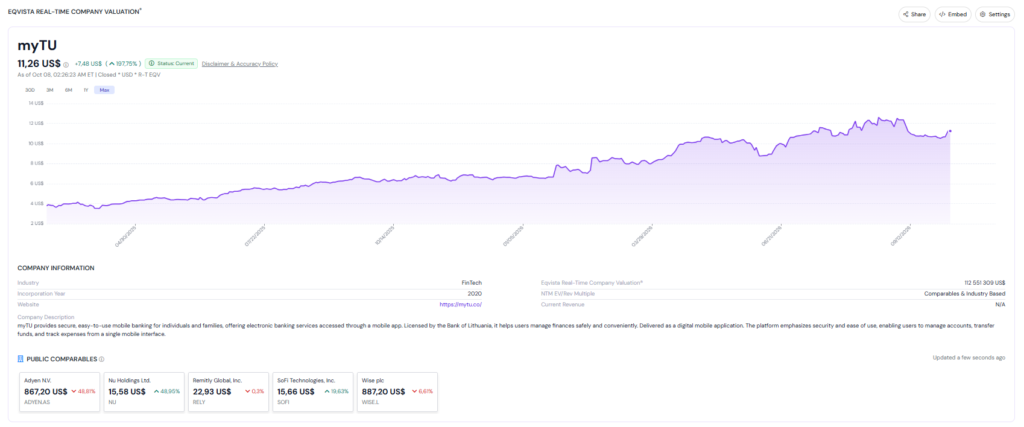Screen dimensions: 1024x427
Task: Click the share icon in Share button
Action: 906,14
